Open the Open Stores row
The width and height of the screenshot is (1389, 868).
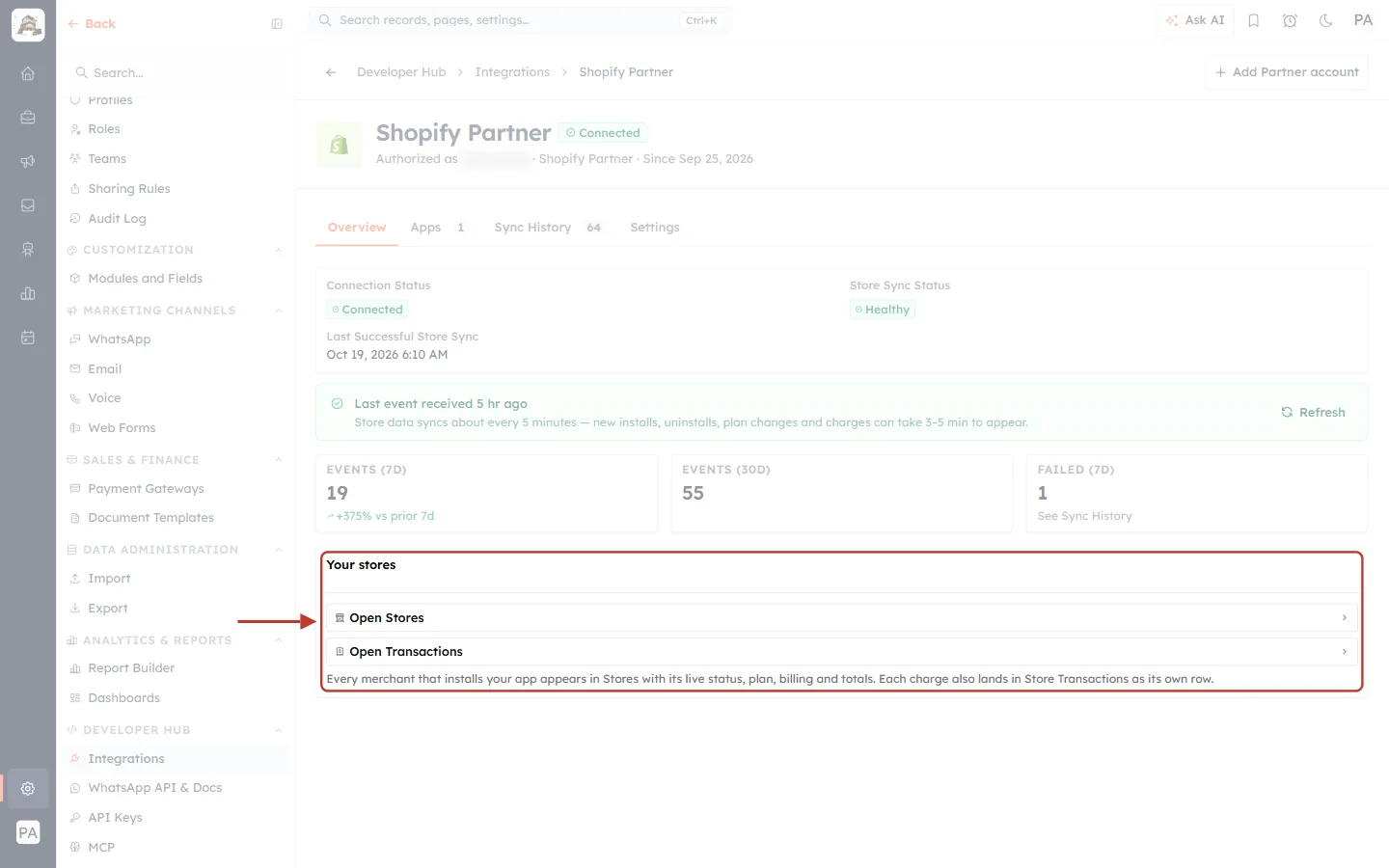[x=842, y=618]
